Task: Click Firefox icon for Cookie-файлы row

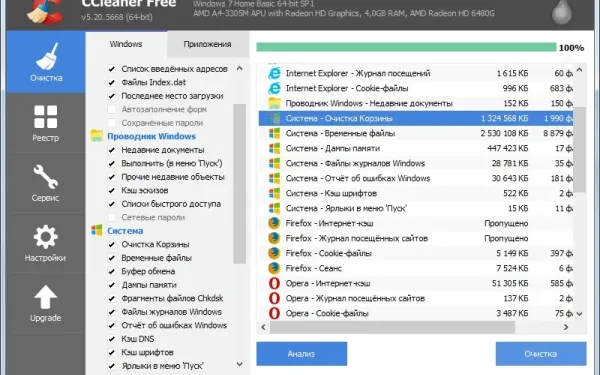Action: click(x=274, y=253)
